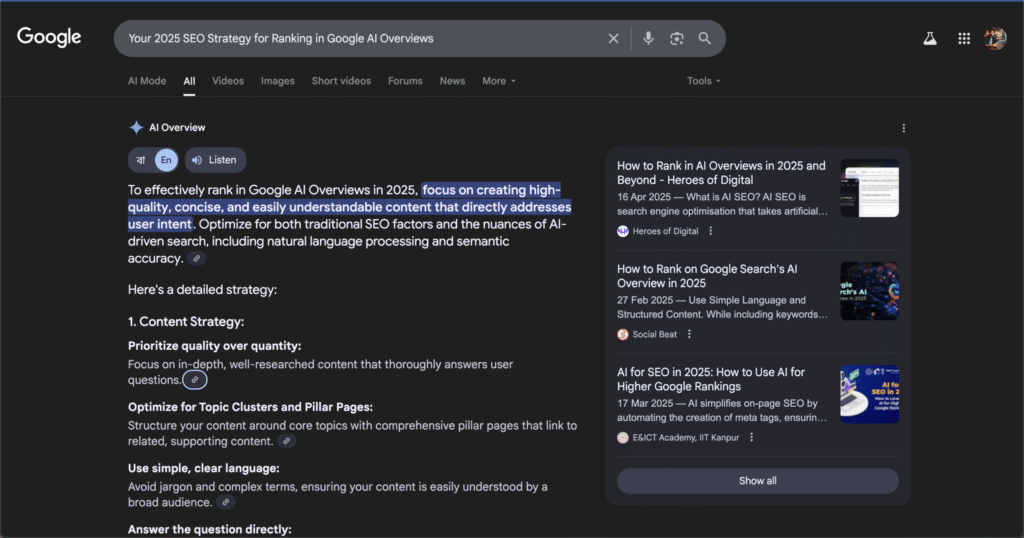The height and width of the screenshot is (538, 1024).
Task: Open the Short videos tab
Action: [x=341, y=81]
